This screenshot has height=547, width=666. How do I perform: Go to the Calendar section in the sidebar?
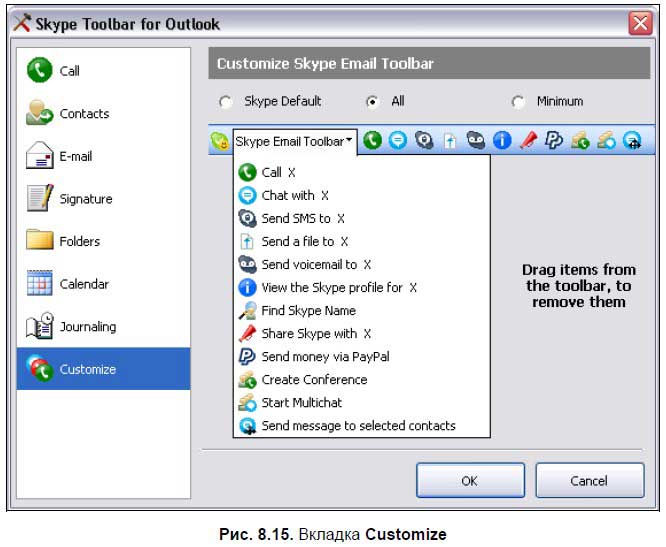click(x=104, y=284)
